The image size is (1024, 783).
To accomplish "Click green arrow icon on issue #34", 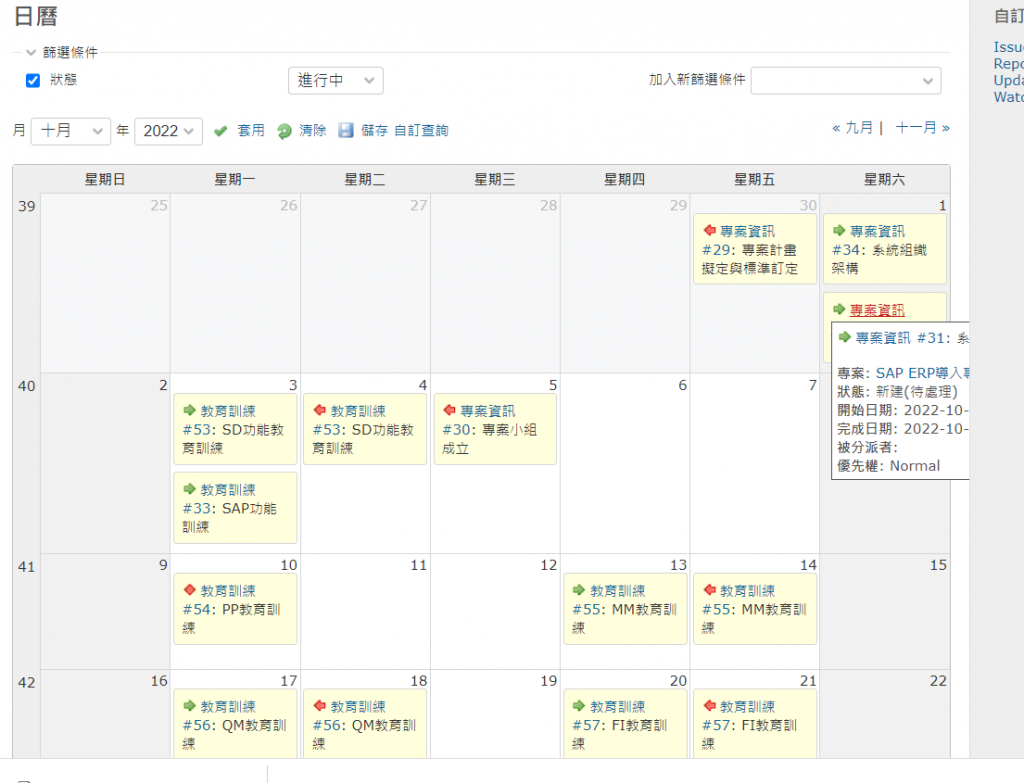I will pyautogui.click(x=840, y=231).
